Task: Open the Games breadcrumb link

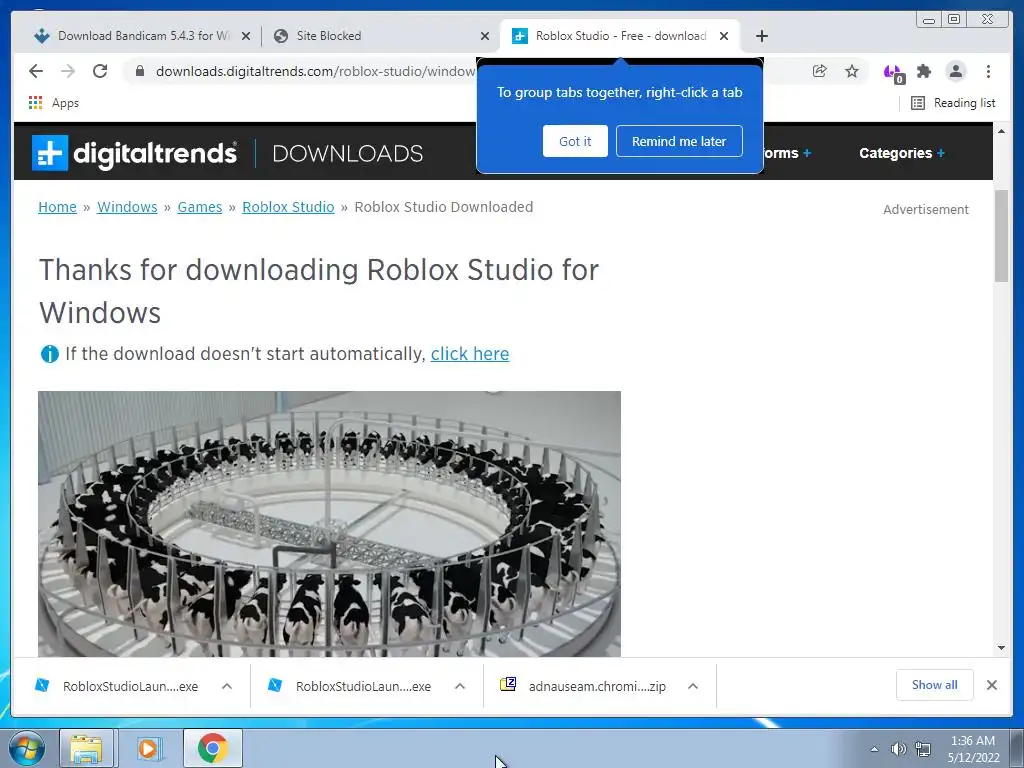Action: click(200, 207)
